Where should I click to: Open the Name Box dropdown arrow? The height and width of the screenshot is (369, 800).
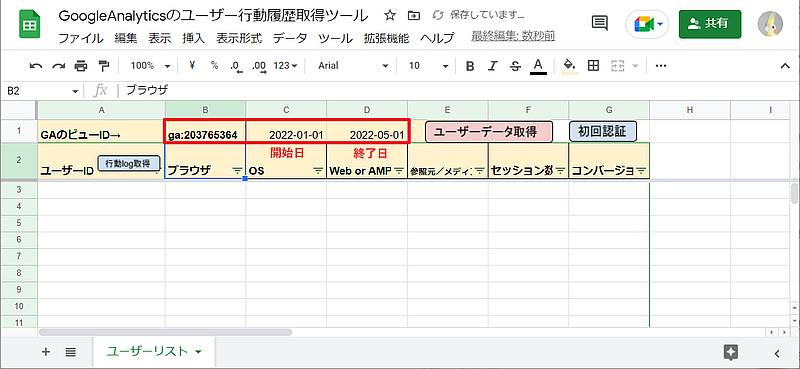coord(76,91)
